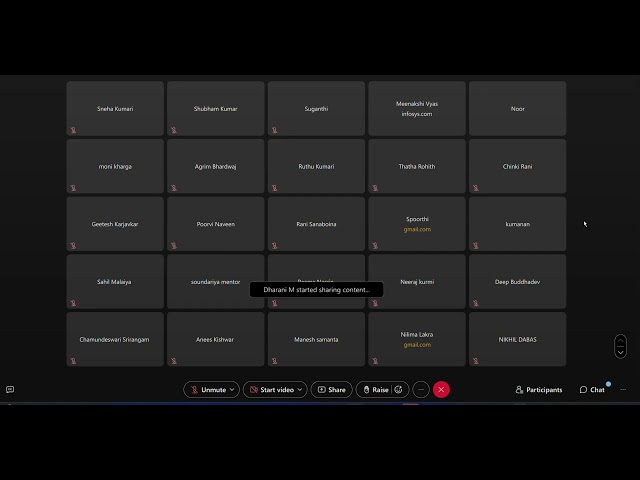Click the name 'Anees Kishwar'
This screenshot has width=640, height=480.
215,340
